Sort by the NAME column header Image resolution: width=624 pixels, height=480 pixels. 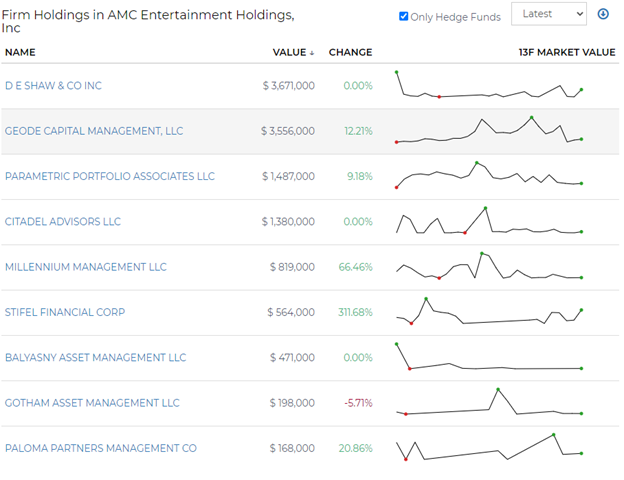pos(20,52)
